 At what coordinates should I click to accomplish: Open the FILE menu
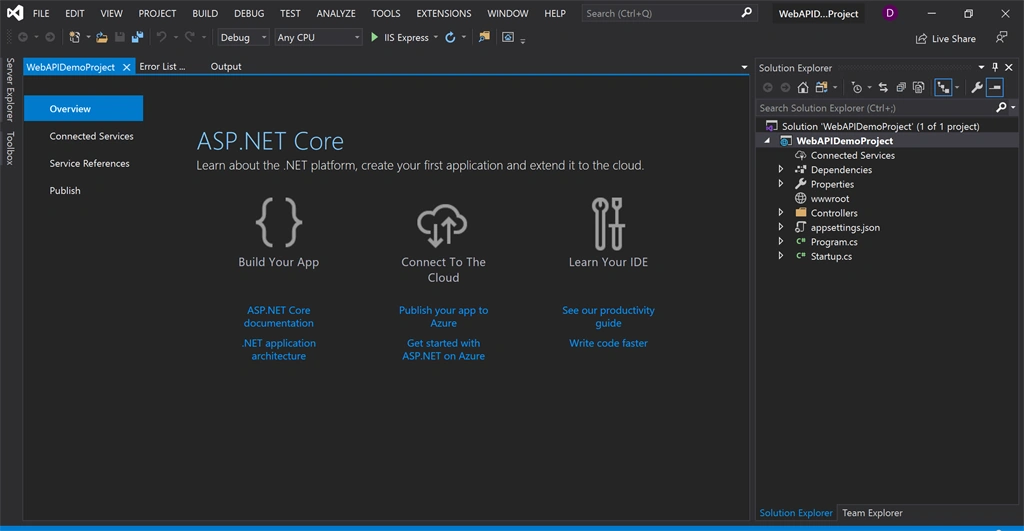click(41, 13)
